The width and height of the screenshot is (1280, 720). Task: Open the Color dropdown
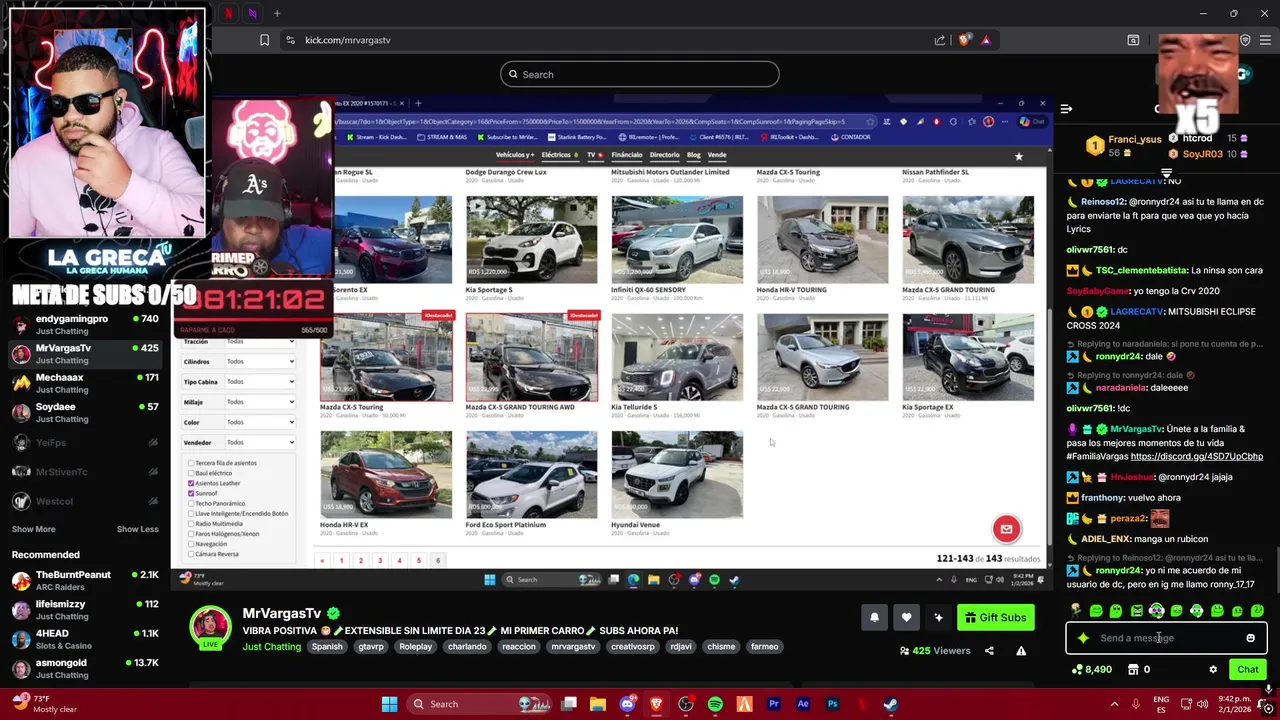(260, 422)
